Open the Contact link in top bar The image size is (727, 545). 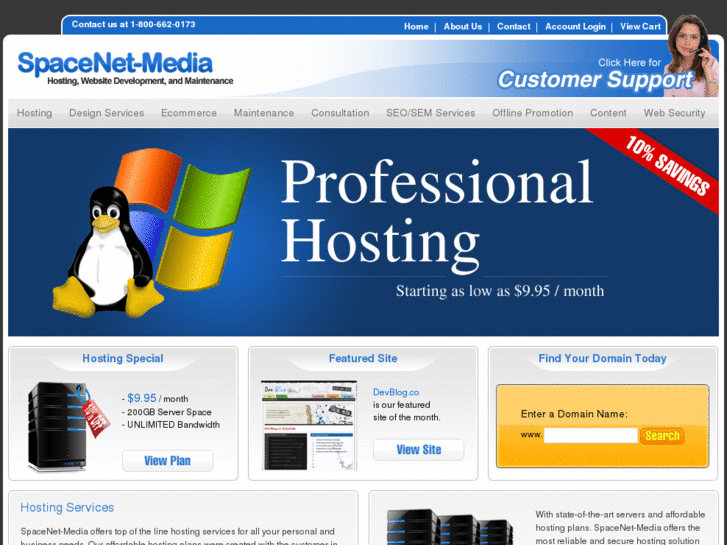coord(513,26)
